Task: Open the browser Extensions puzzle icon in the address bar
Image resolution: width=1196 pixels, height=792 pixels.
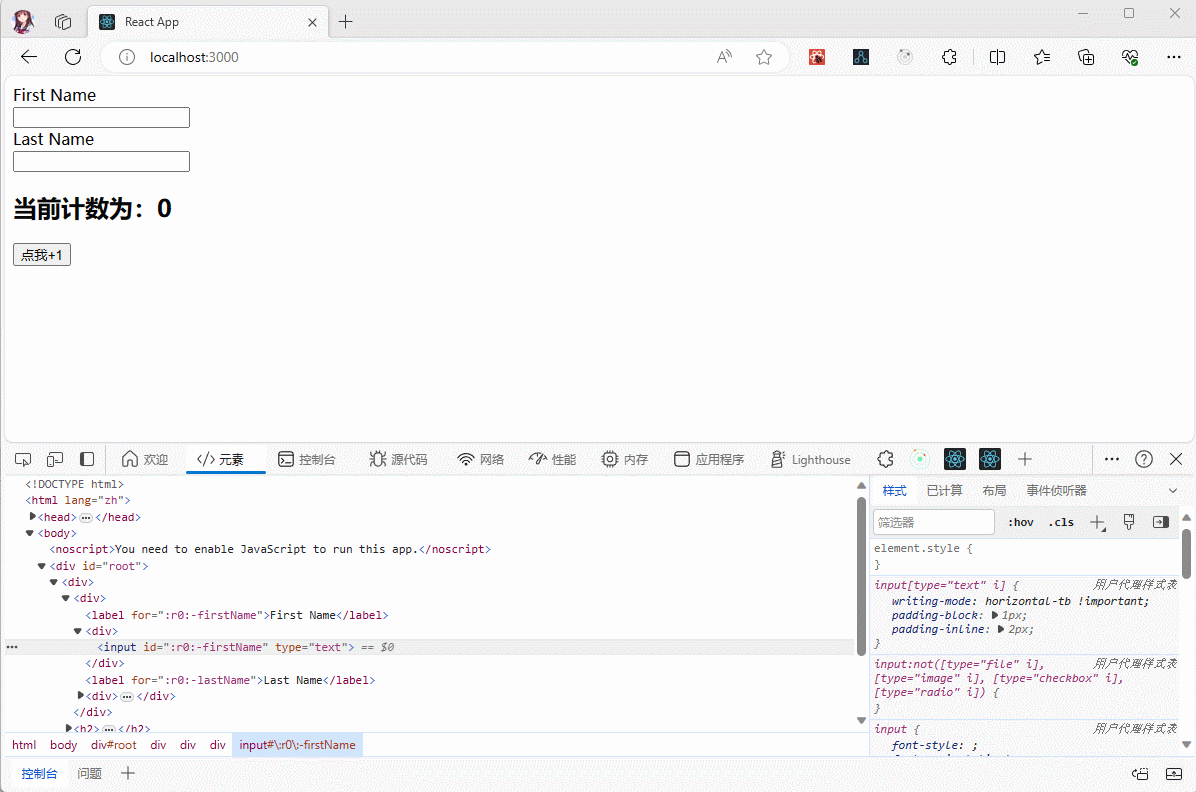Action: [x=949, y=57]
